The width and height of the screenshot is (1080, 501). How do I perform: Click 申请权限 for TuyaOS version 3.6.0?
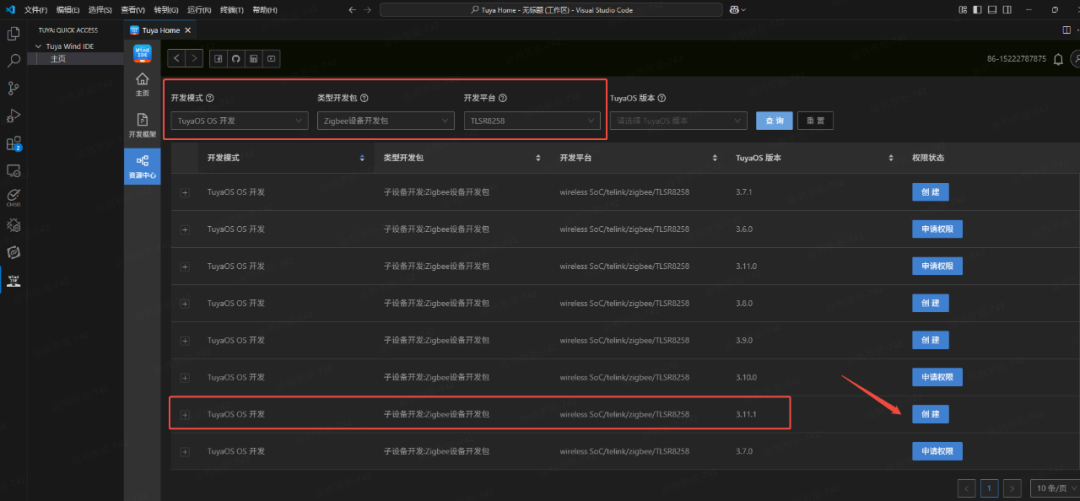coord(937,229)
